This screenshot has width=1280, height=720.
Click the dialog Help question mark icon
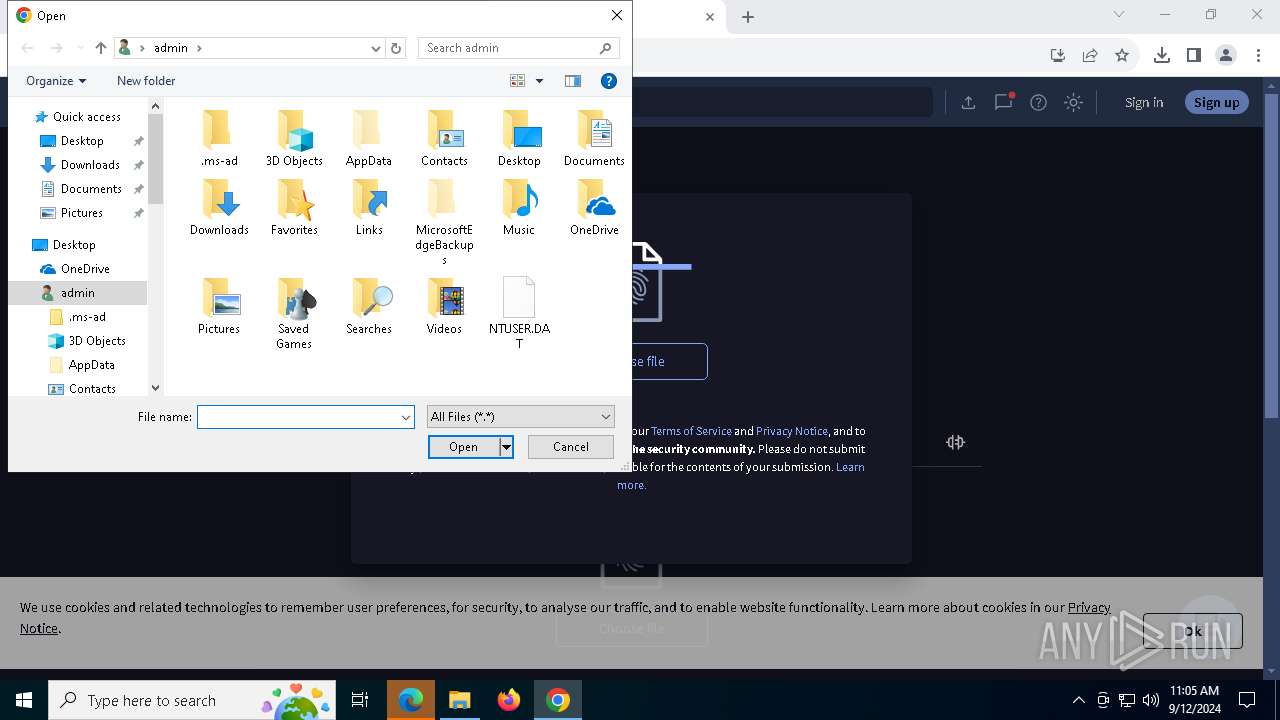(x=608, y=81)
